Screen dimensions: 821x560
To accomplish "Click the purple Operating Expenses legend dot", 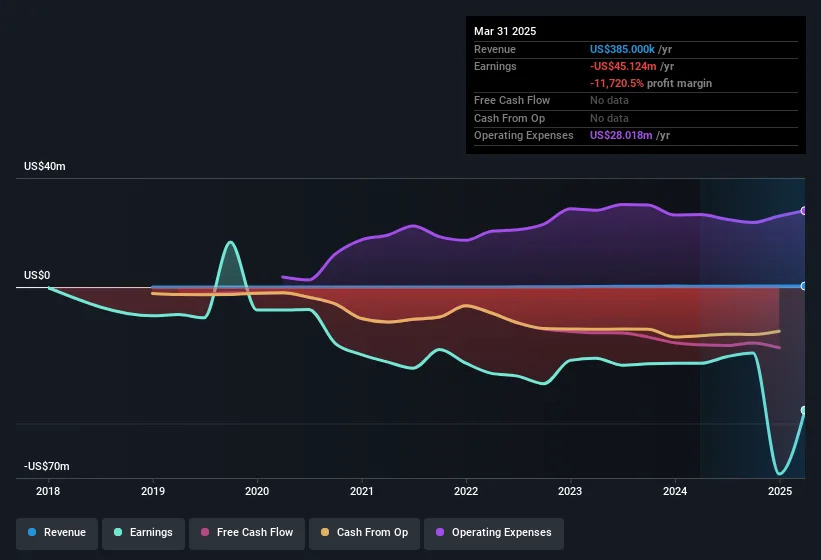I will (x=440, y=532).
